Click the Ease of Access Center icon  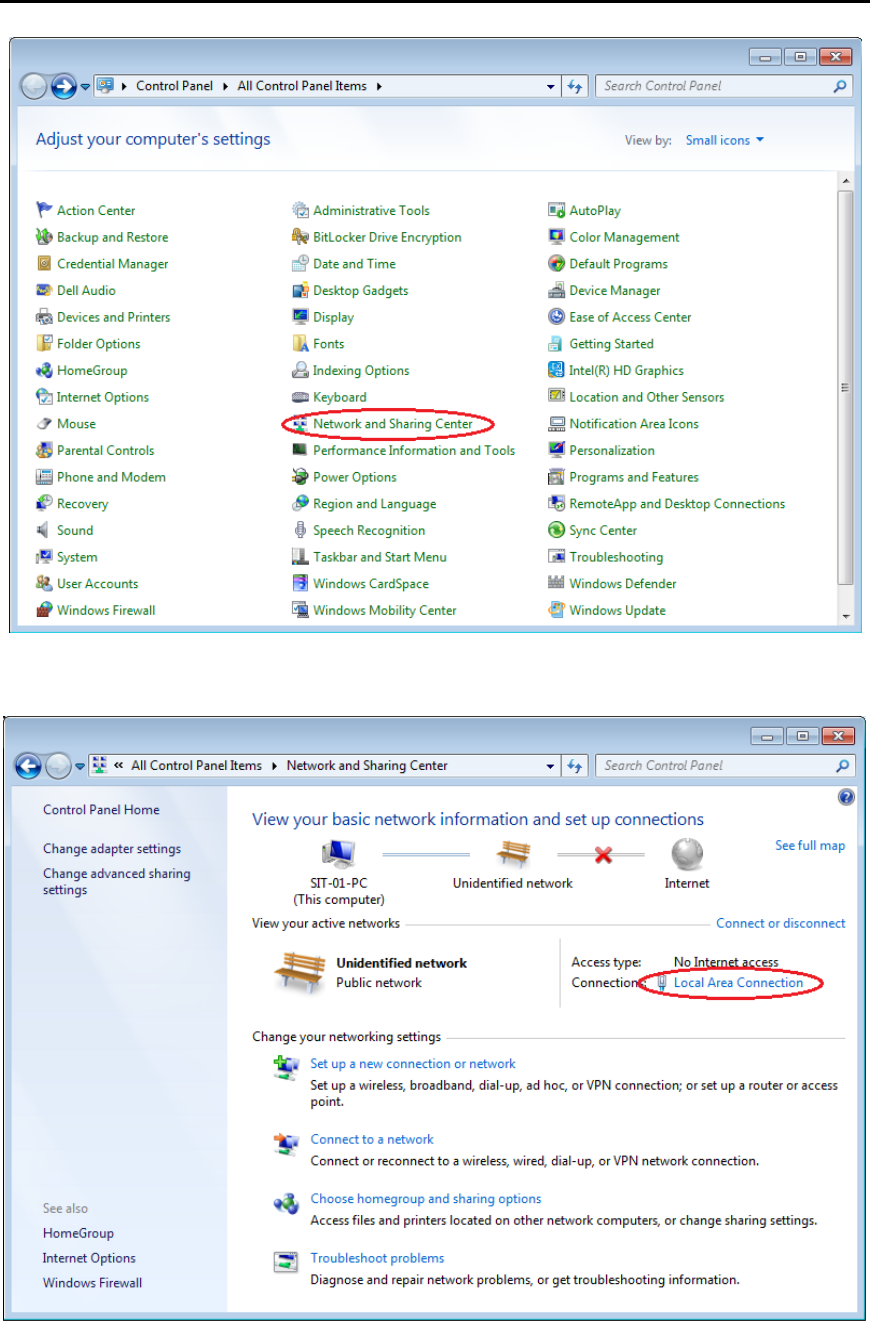tap(557, 317)
